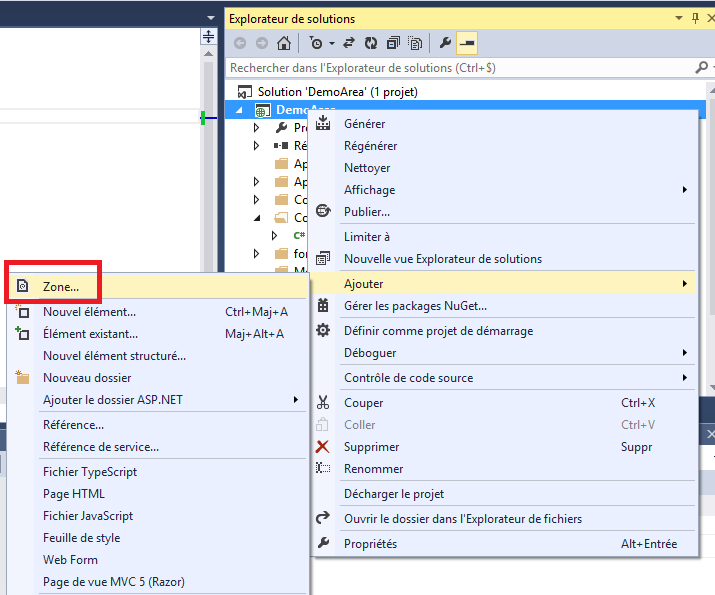Viewport: 715px width, 595px height.
Task: Select the Solution 'DemoArea' node
Action: coord(337,92)
